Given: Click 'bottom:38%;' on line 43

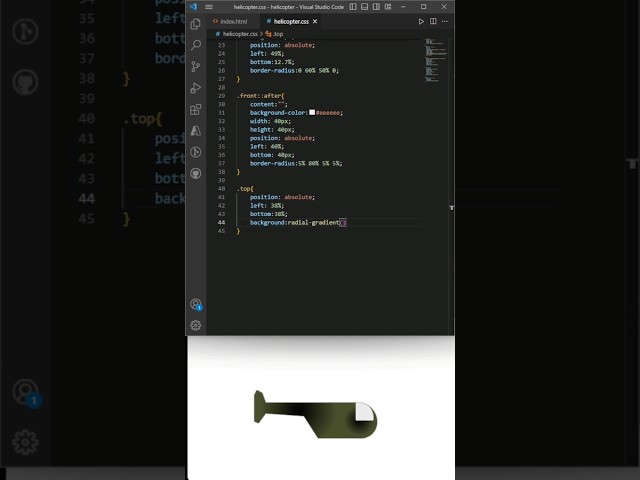Looking at the screenshot, I should click(269, 214).
